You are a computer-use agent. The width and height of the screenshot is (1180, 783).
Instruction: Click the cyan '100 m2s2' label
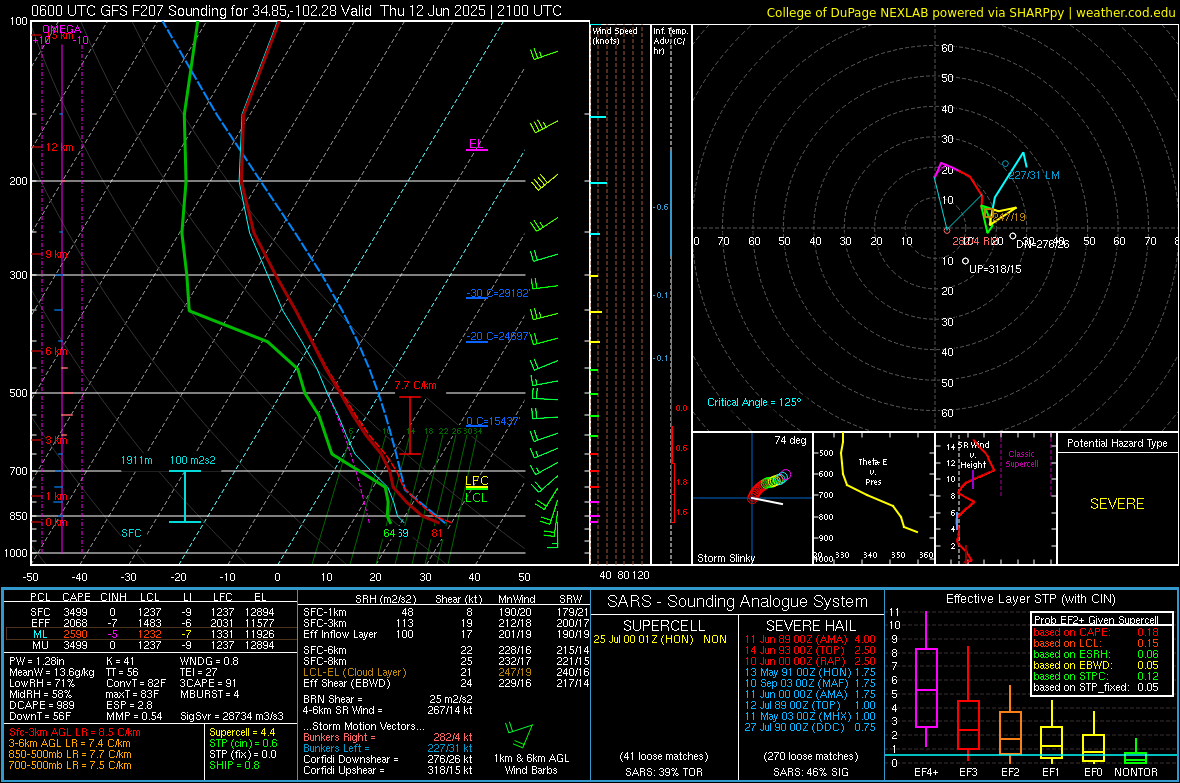click(193, 460)
